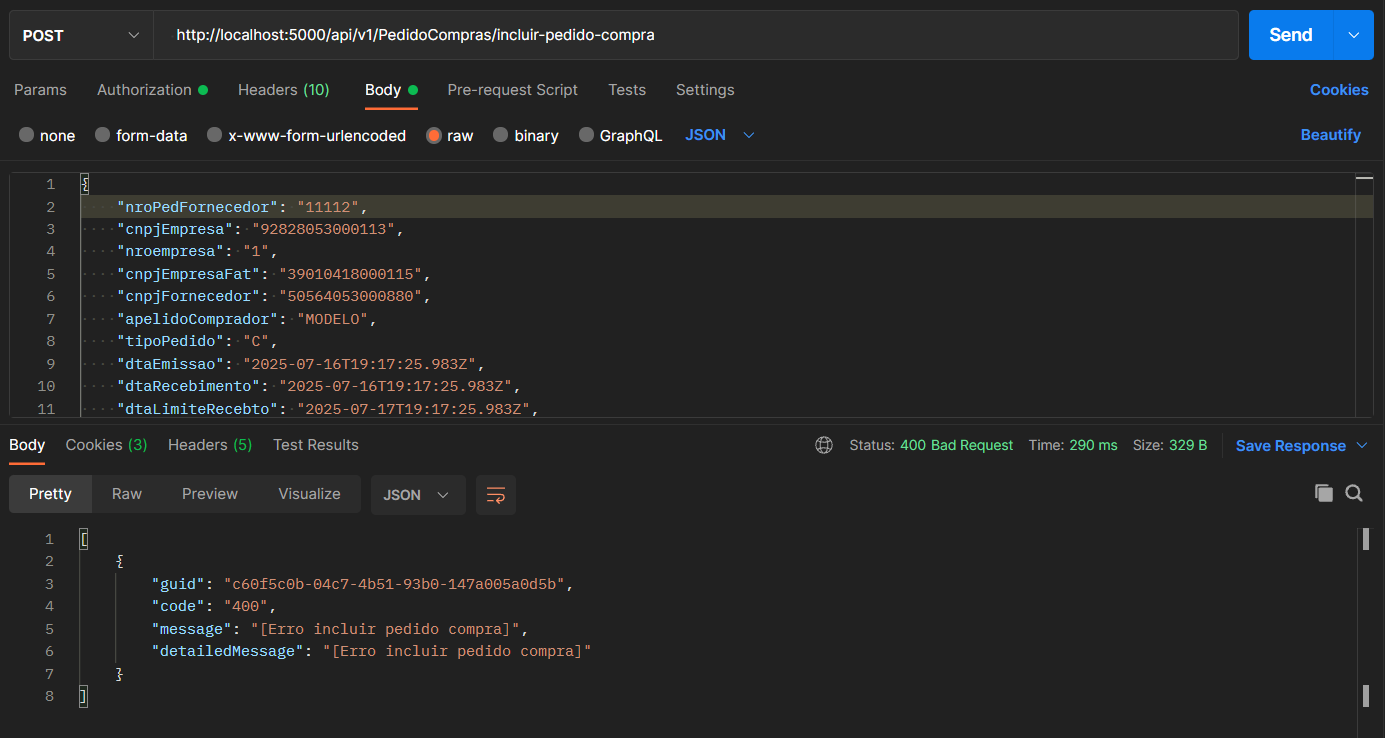
Task: Copy the response body with copy icon
Action: coord(1324,493)
